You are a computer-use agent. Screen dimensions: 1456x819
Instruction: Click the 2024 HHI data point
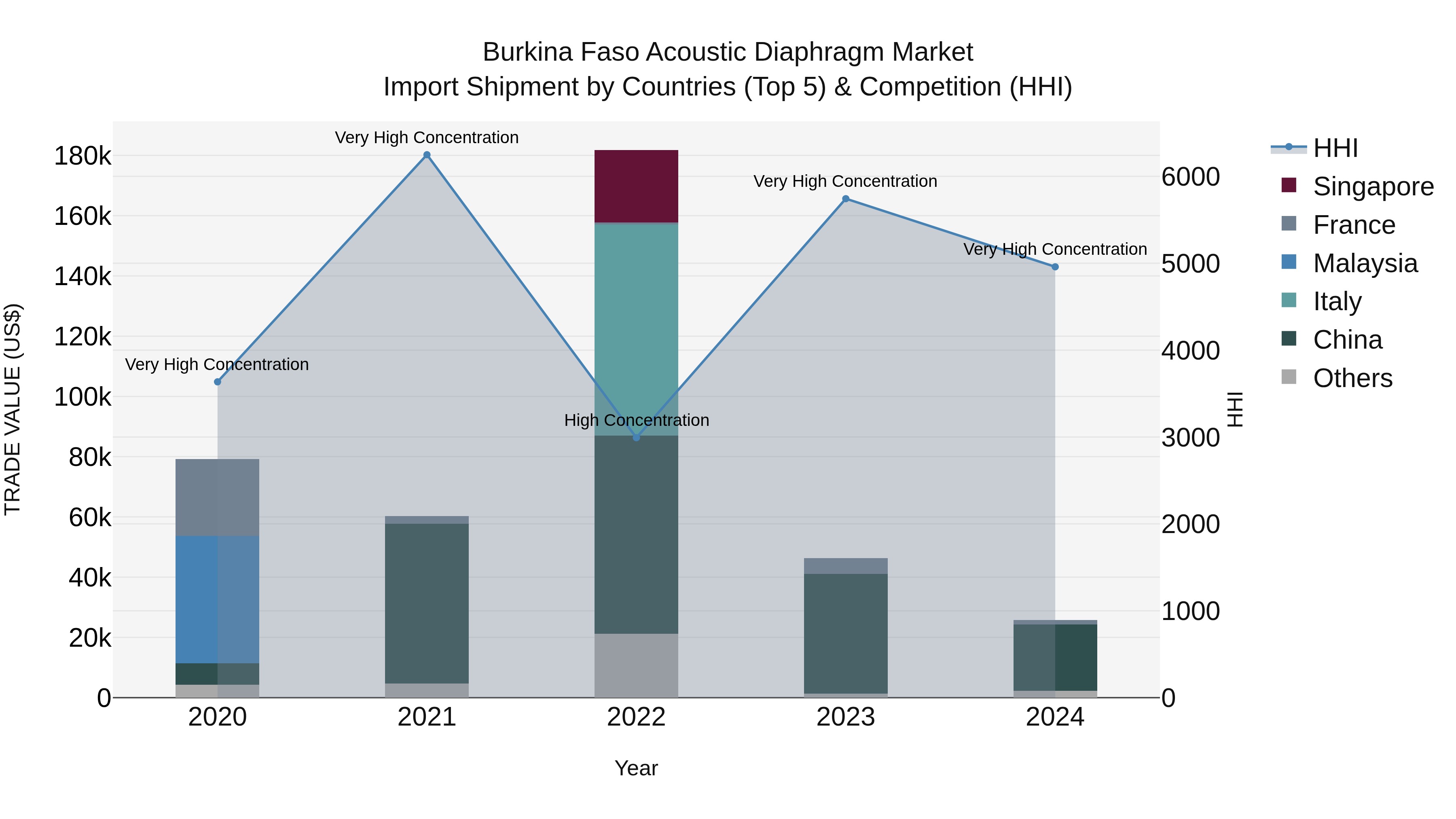point(1055,267)
